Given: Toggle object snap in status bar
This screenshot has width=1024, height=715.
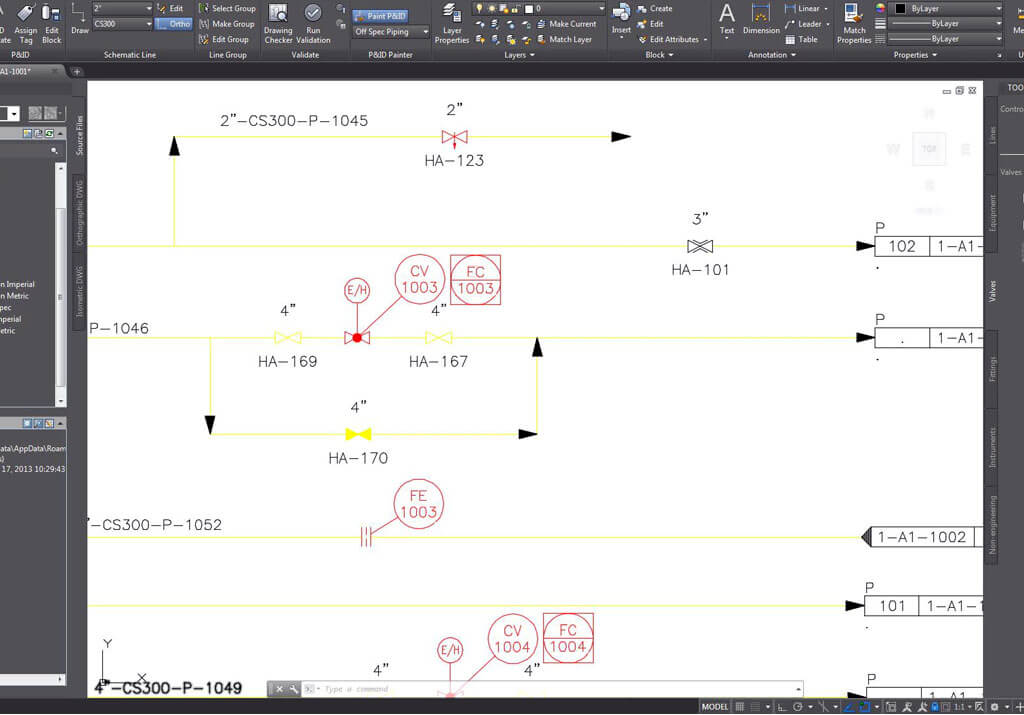Looking at the screenshot, I should (865, 707).
